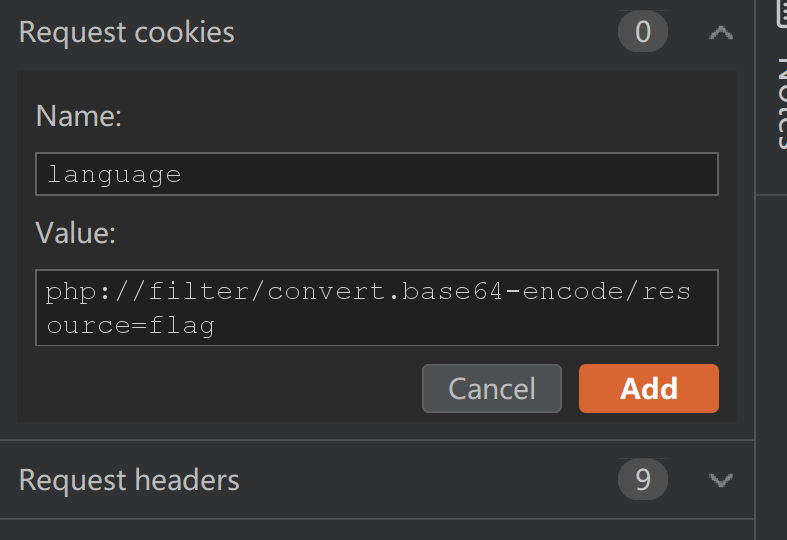
Task: Open the Notes icon in the side strip
Action: [781, 14]
